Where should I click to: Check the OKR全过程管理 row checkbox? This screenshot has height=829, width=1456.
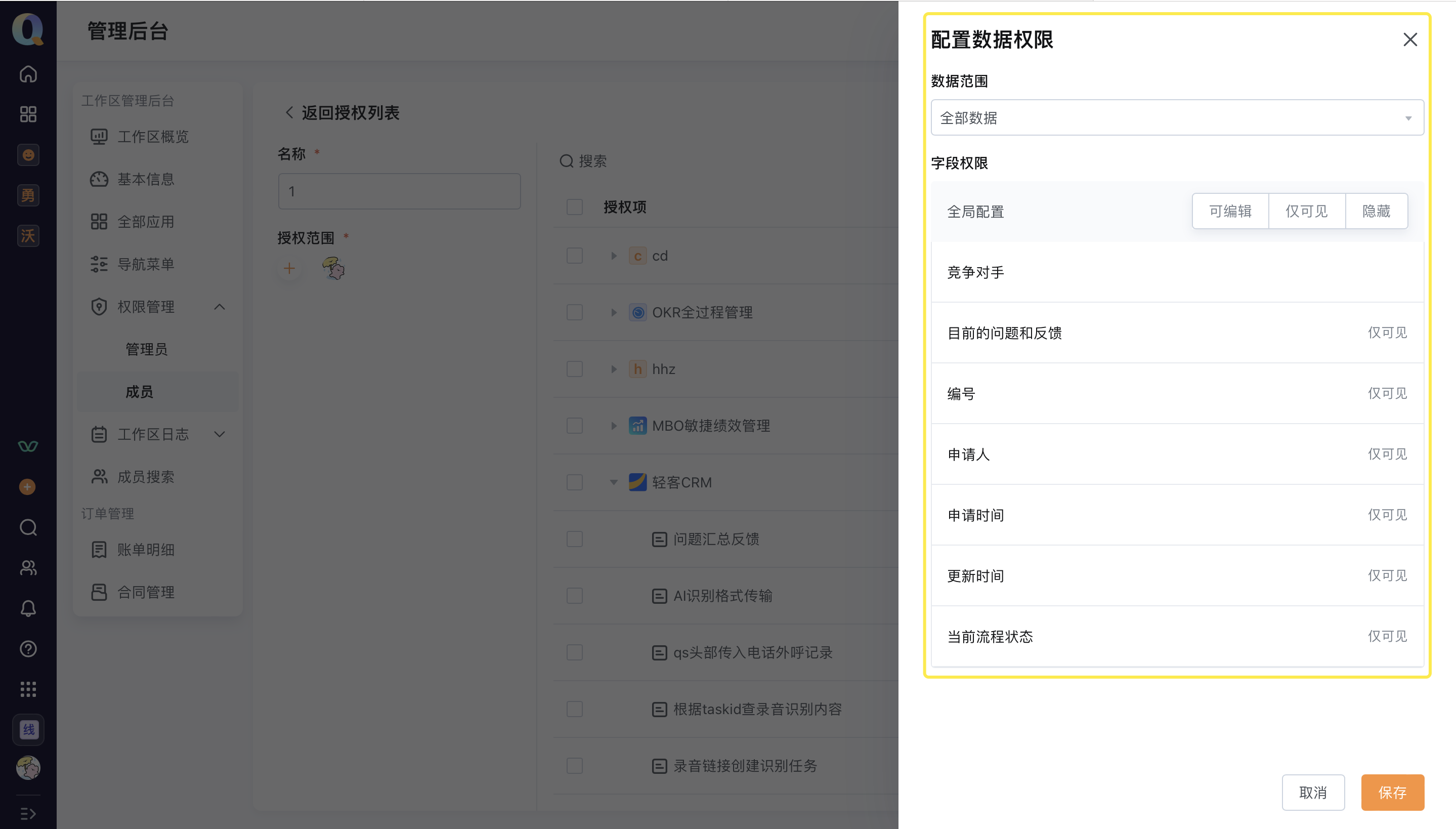(575, 312)
